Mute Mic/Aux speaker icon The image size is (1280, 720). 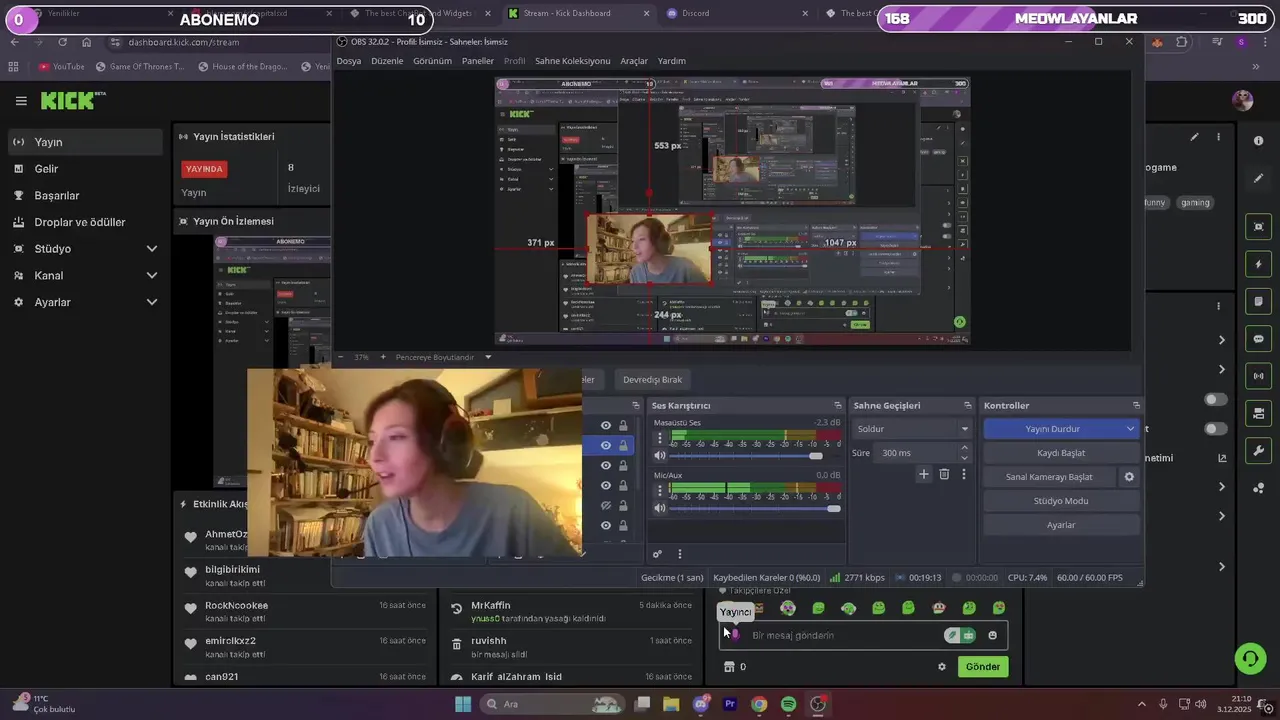659,508
